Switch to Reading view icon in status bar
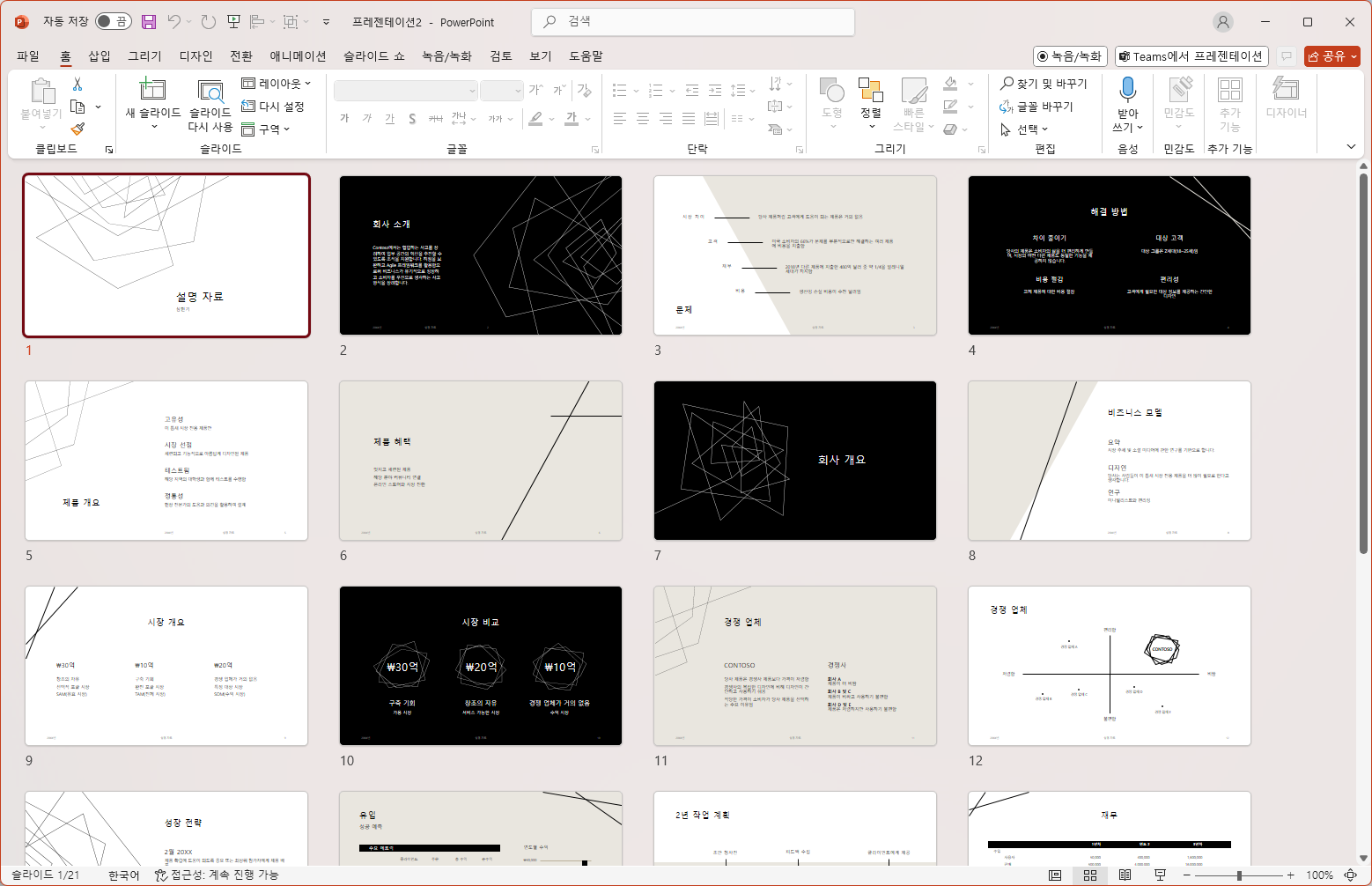The image size is (1372, 886). point(1125,875)
